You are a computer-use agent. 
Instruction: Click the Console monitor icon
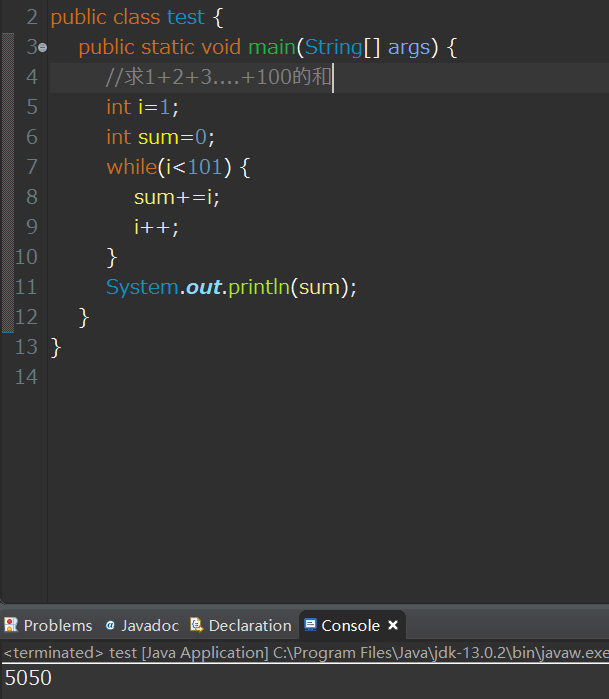310,625
